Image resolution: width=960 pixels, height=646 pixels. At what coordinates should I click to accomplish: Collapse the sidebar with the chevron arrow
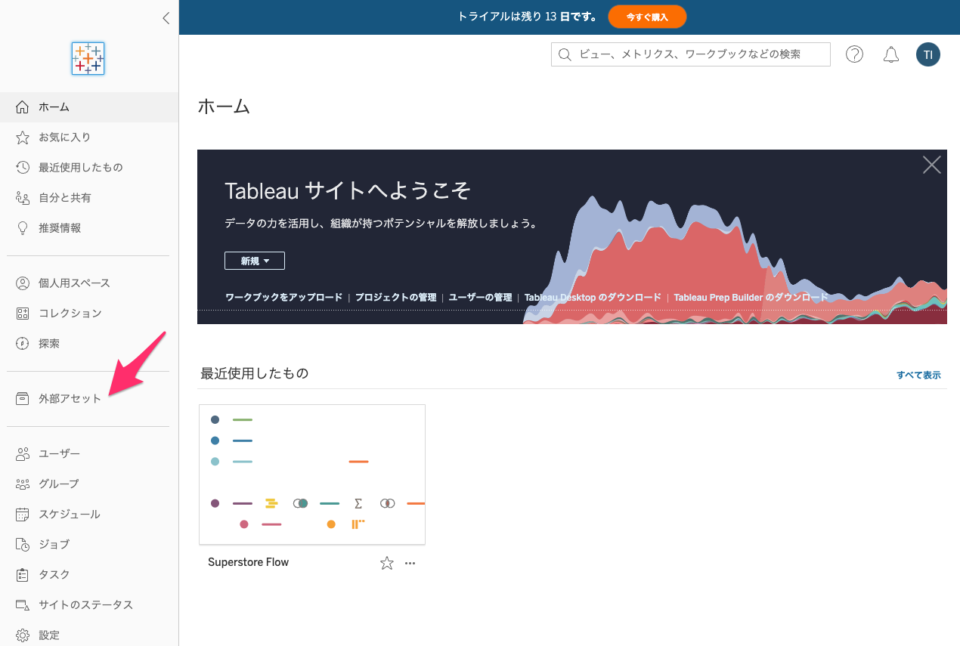166,18
